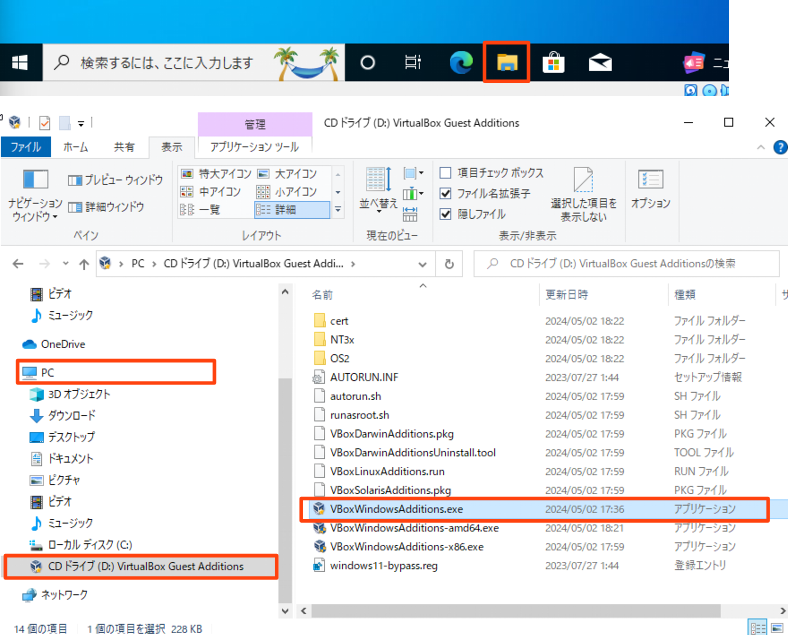The width and height of the screenshot is (788, 635).
Task: Open the 並べ替え sort dropdown
Action: (378, 190)
